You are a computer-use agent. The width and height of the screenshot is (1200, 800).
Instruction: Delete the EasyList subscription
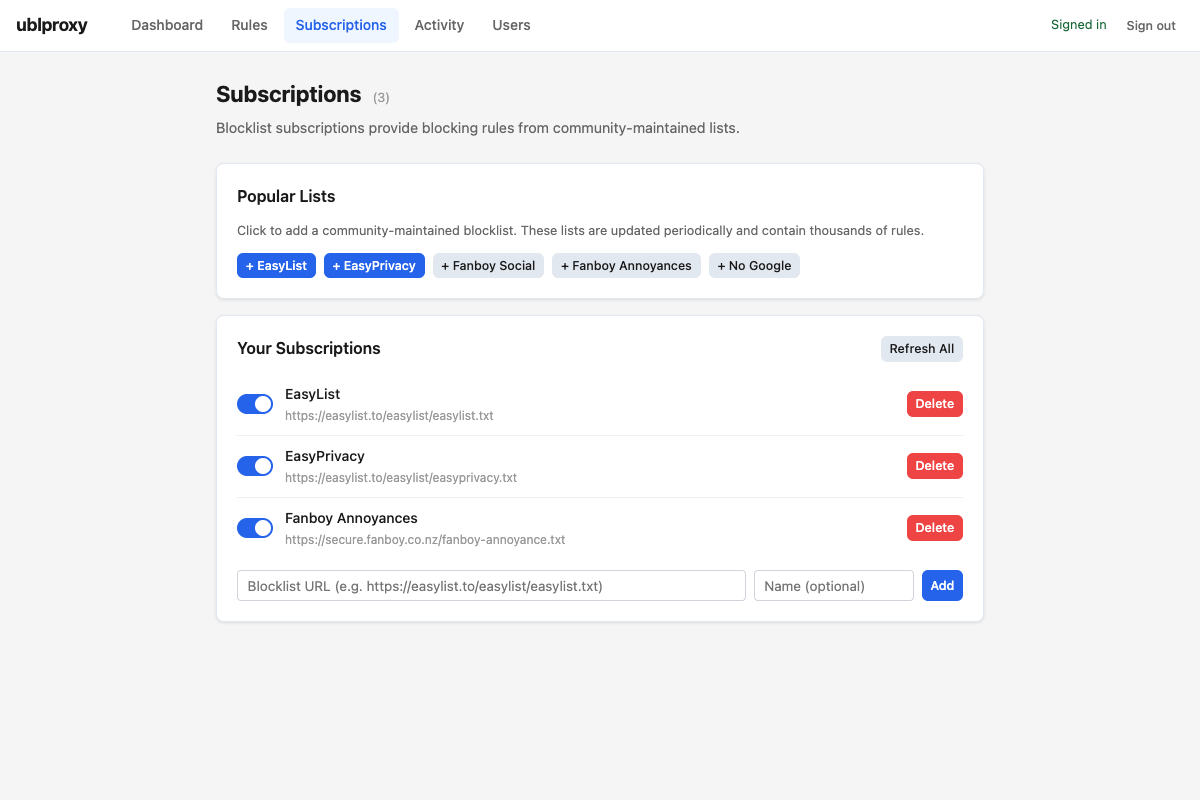(934, 404)
